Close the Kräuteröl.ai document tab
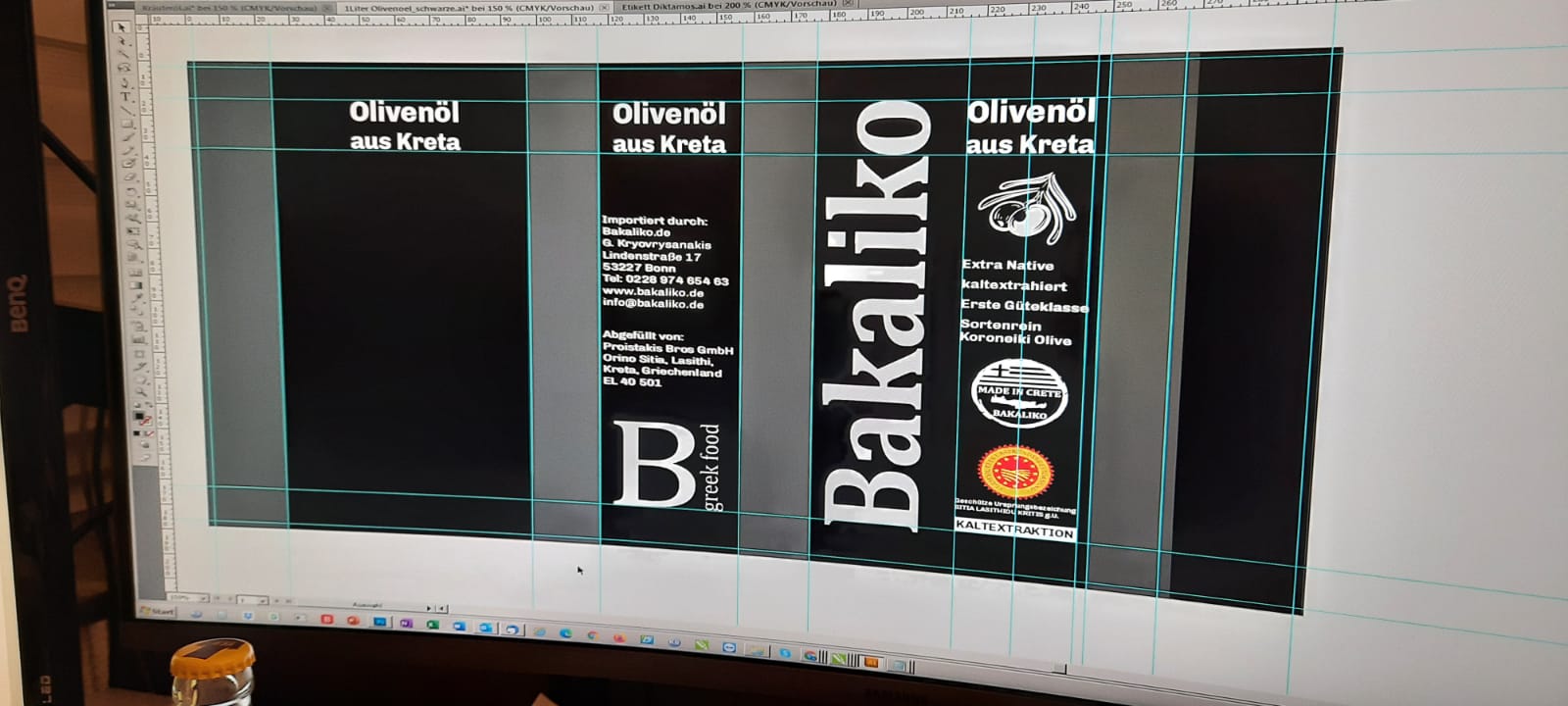The image size is (1568, 706). (326, 8)
